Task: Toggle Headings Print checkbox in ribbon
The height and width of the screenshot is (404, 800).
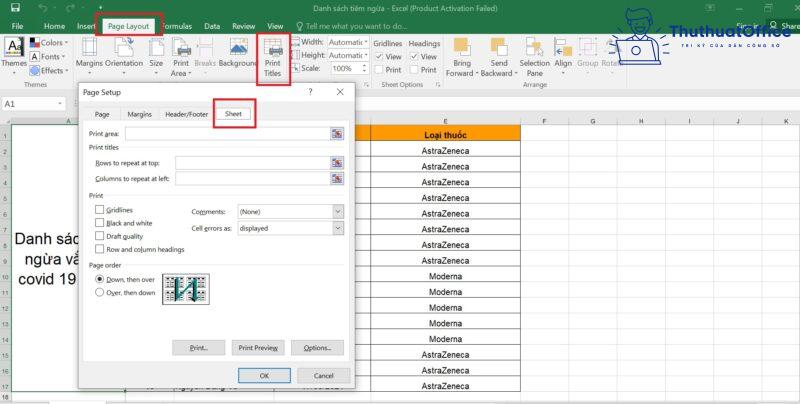Action: point(414,70)
